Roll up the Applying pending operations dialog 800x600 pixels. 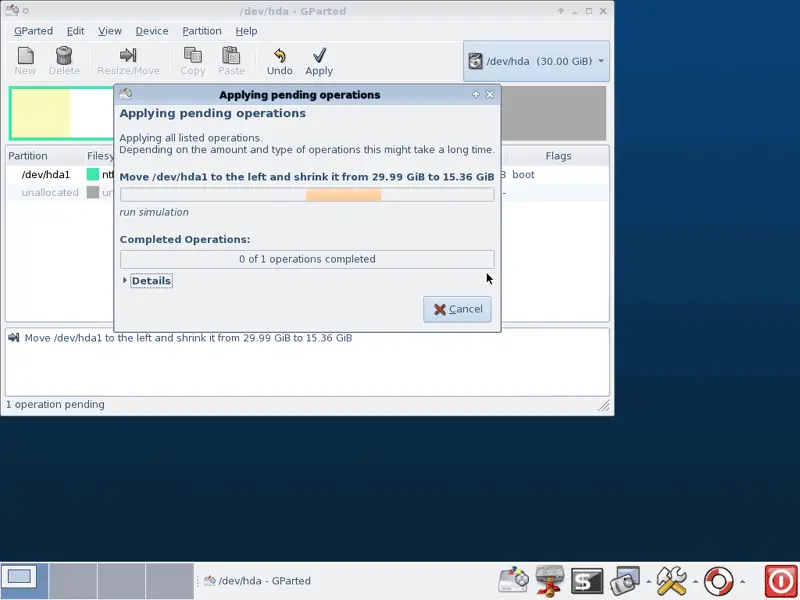click(x=476, y=94)
